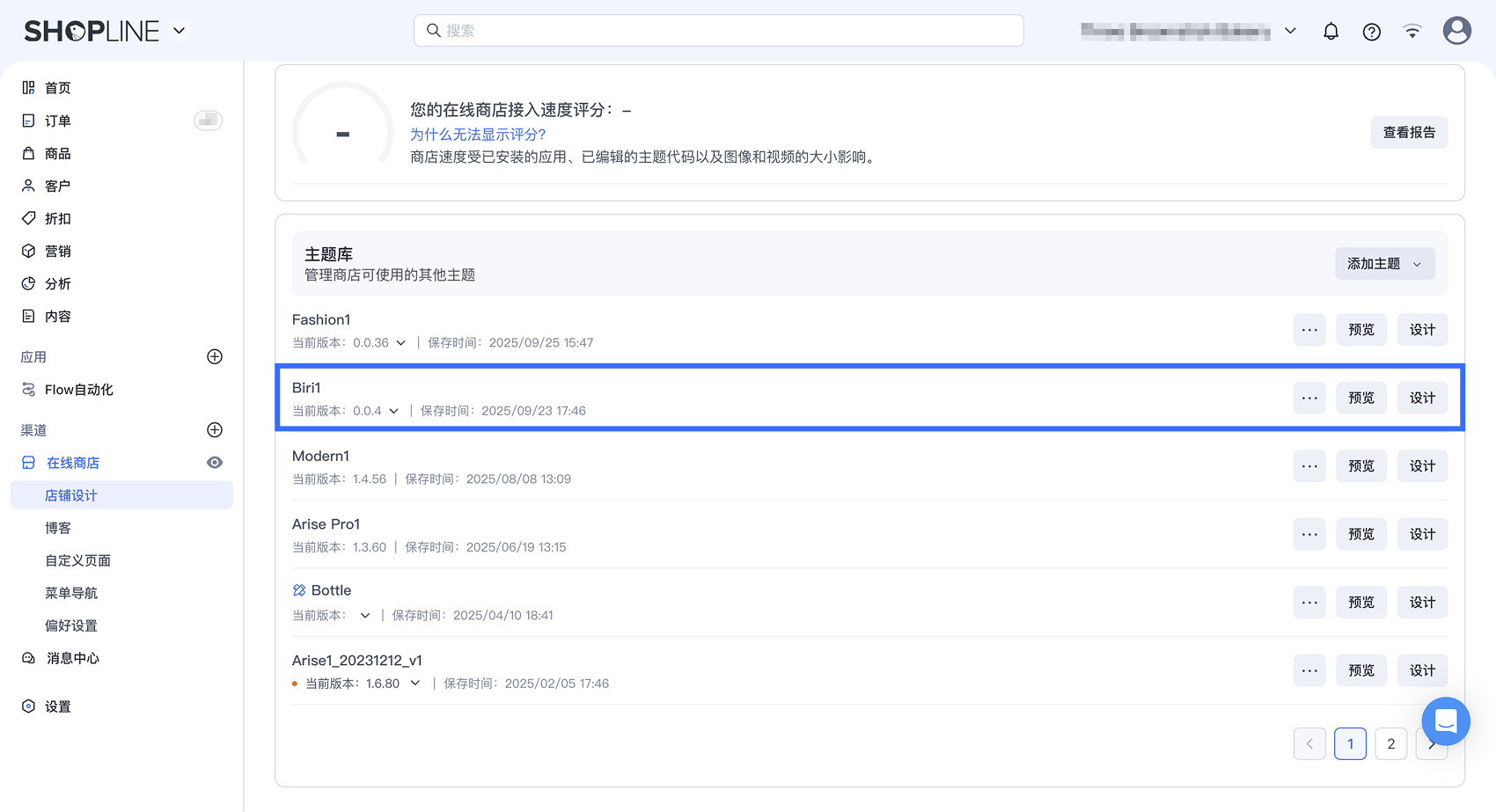Design the Arise Pro1 theme
The image size is (1496, 812).
(1422, 534)
